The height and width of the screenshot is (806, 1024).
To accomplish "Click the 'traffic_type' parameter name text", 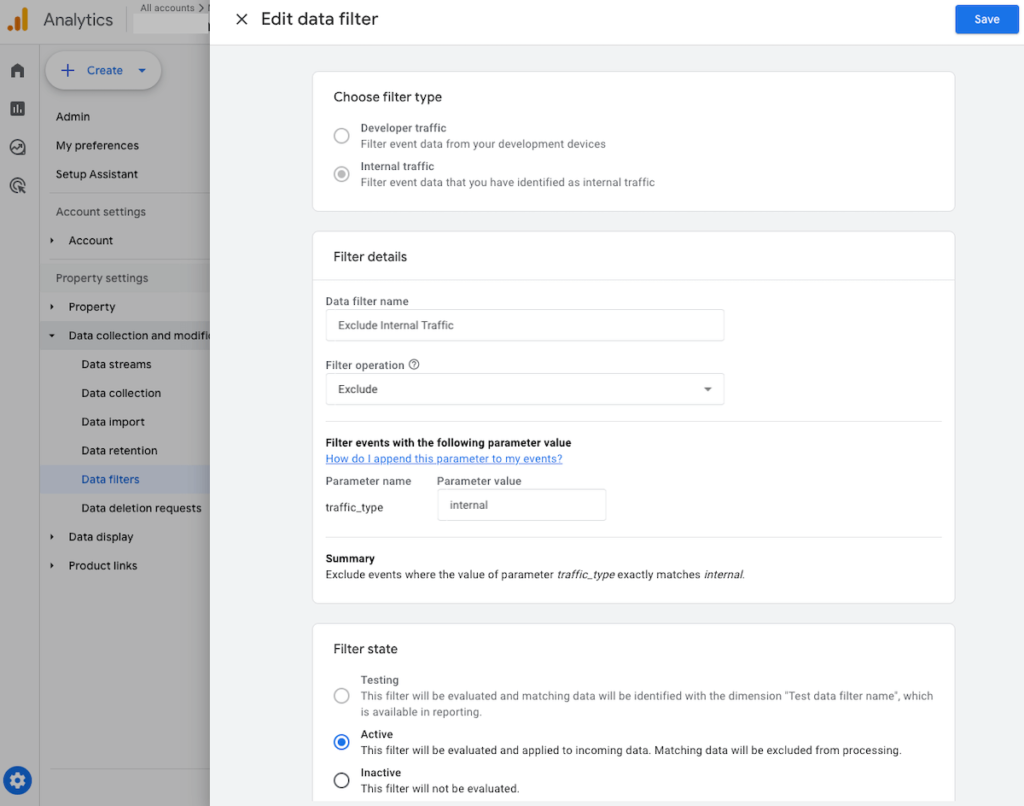I will click(354, 508).
